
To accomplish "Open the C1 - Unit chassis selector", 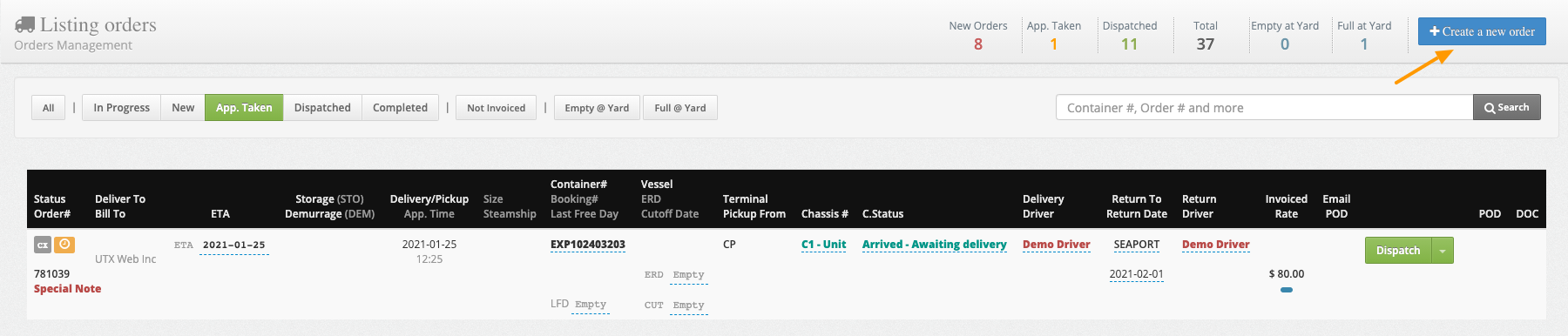I will click(824, 245).
